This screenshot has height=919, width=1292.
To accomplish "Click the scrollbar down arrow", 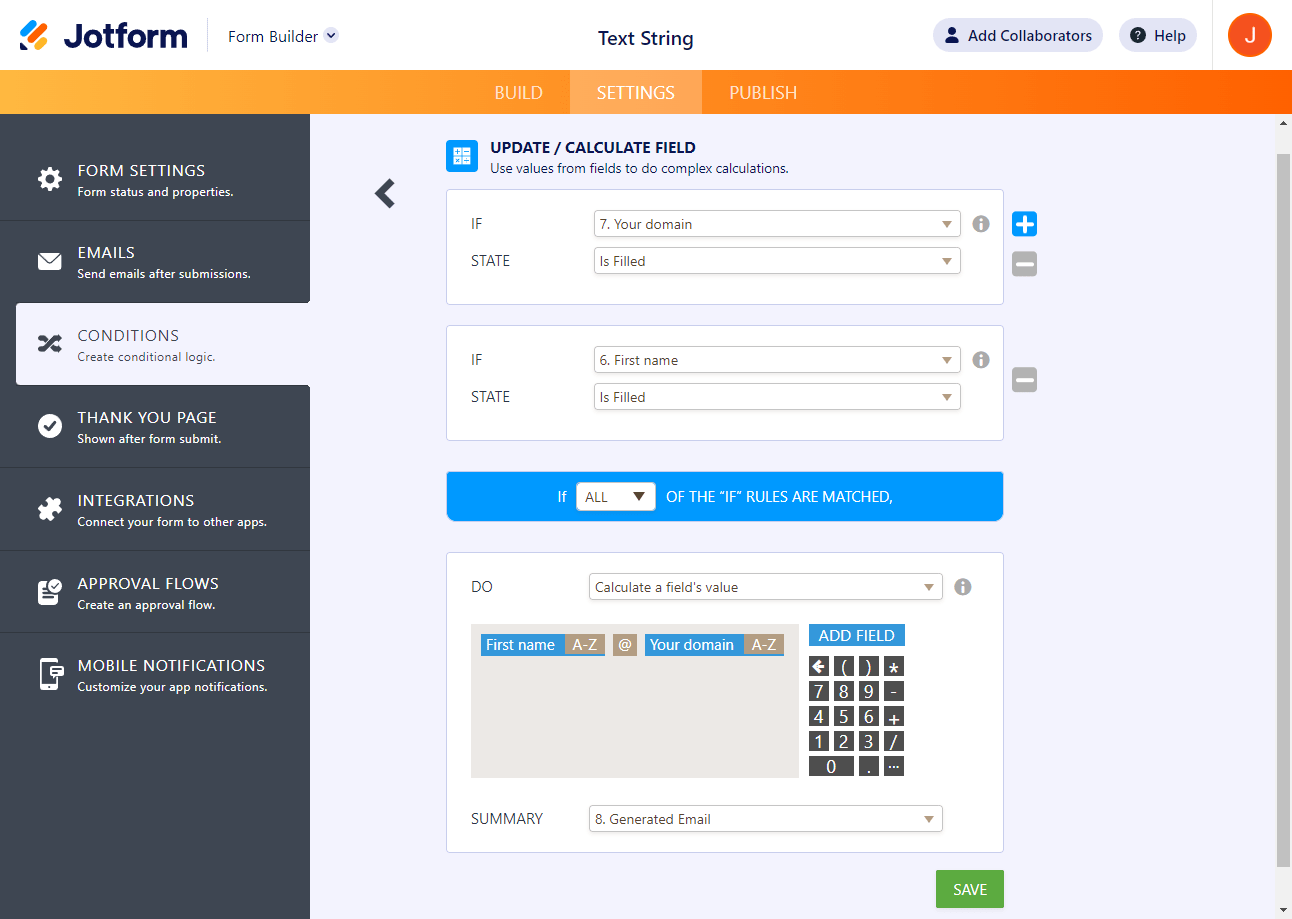I will [1284, 909].
